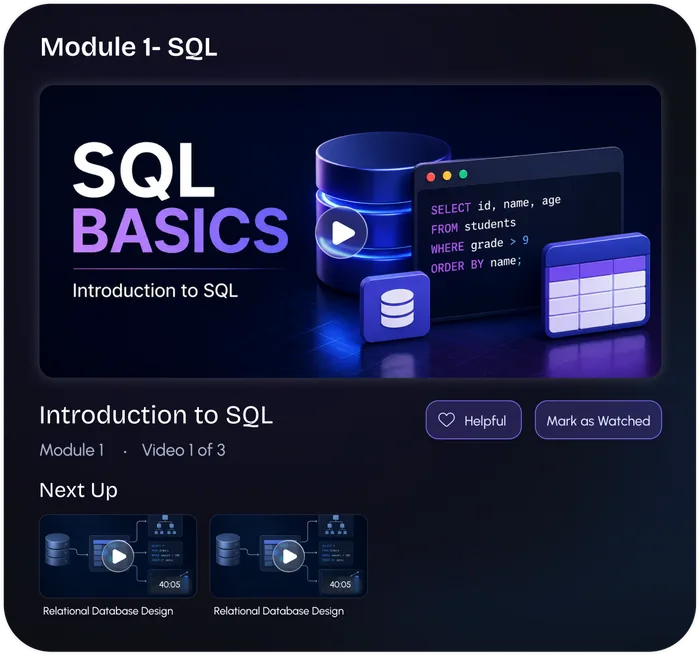Click the heart icon in Helpful button
700x656 pixels.
pos(446,420)
